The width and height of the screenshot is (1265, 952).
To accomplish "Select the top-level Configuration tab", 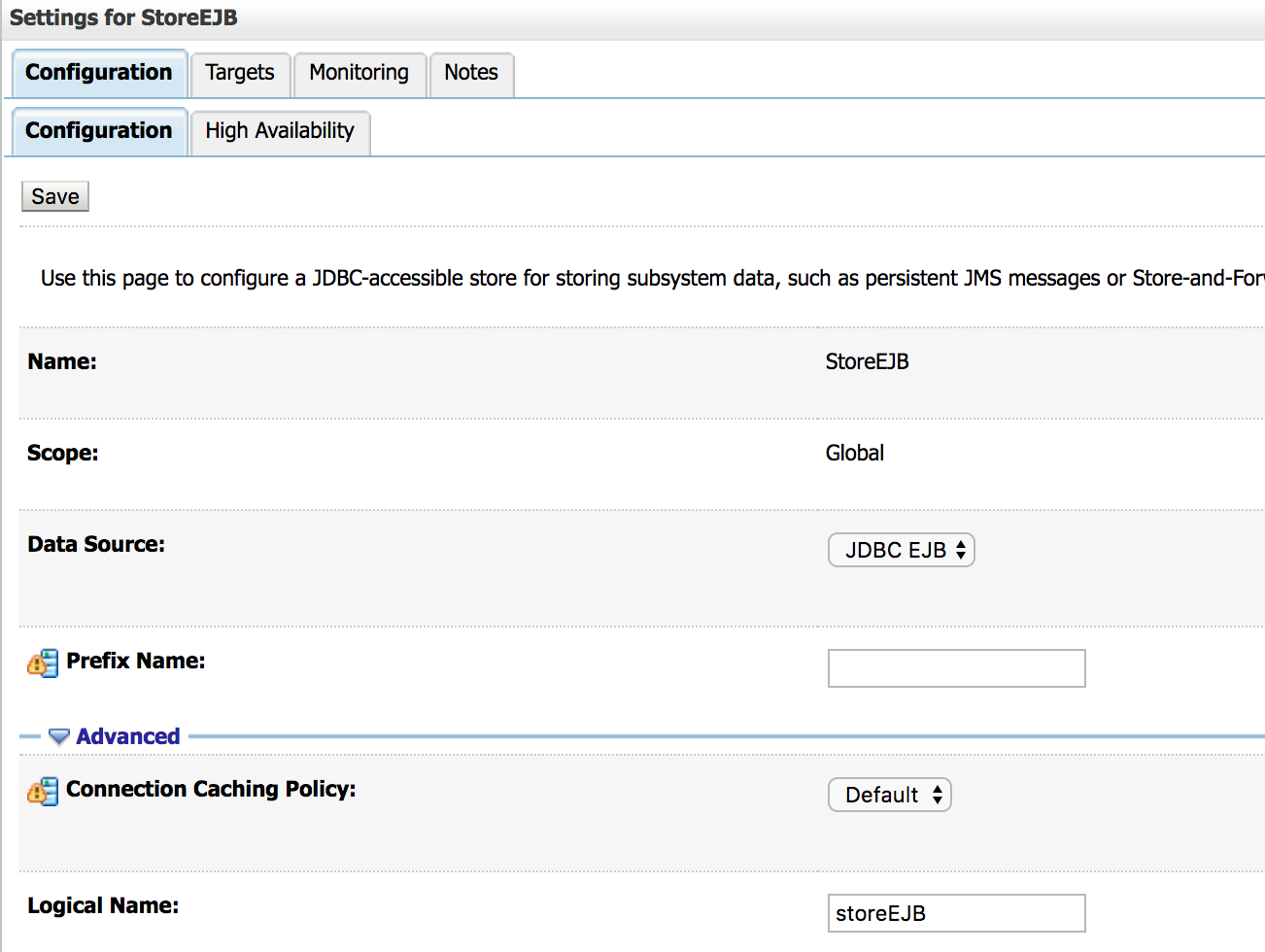I will pyautogui.click(x=99, y=74).
